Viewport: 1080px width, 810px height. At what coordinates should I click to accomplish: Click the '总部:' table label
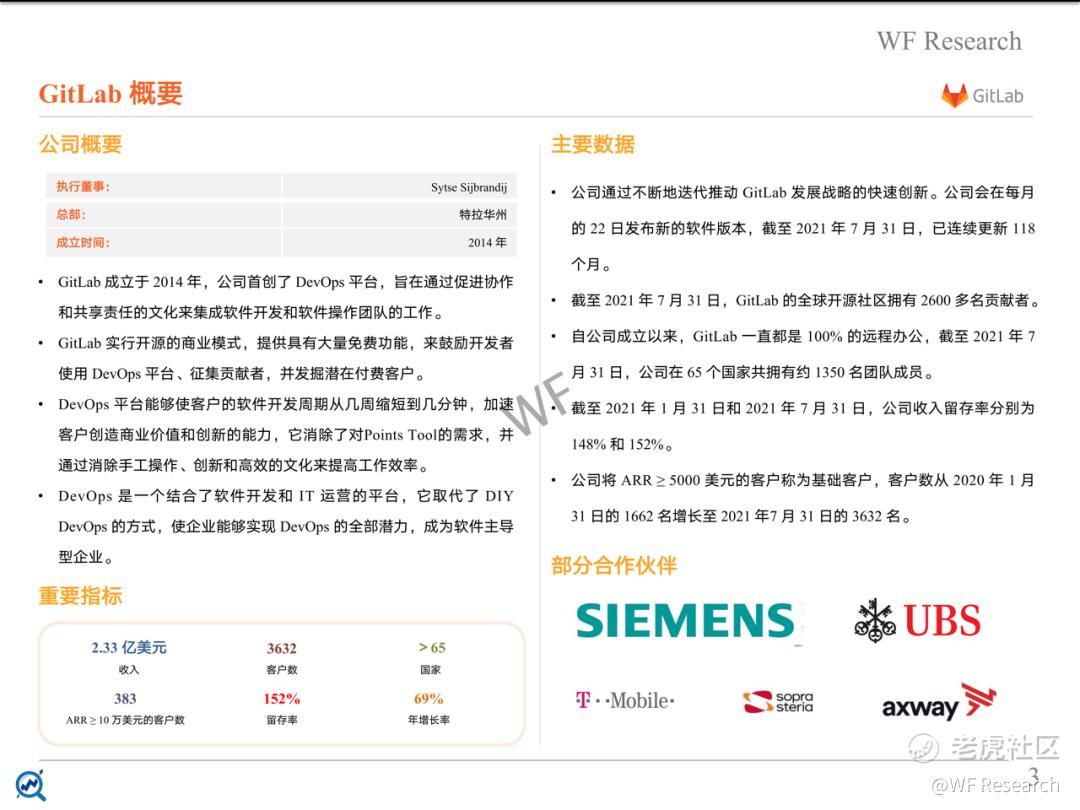coord(71,214)
